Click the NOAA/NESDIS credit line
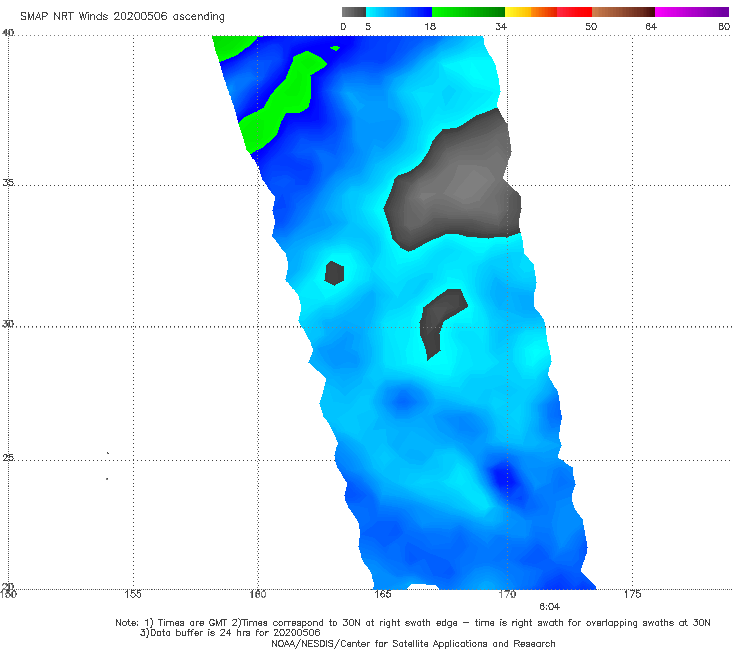Screen dimensions: 740x650 (x=413, y=643)
